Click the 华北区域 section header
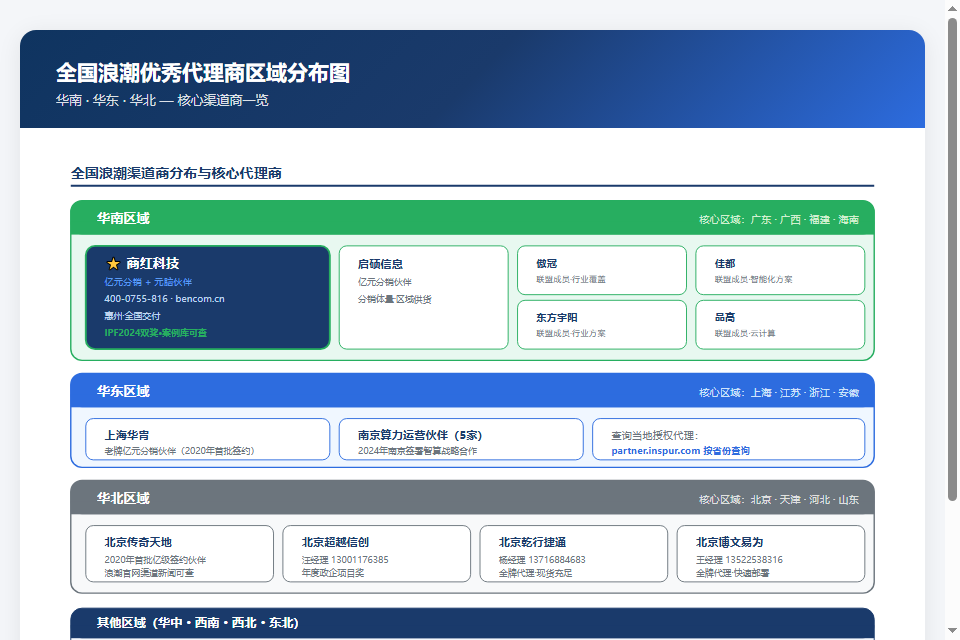960x640 pixels. (x=472, y=498)
